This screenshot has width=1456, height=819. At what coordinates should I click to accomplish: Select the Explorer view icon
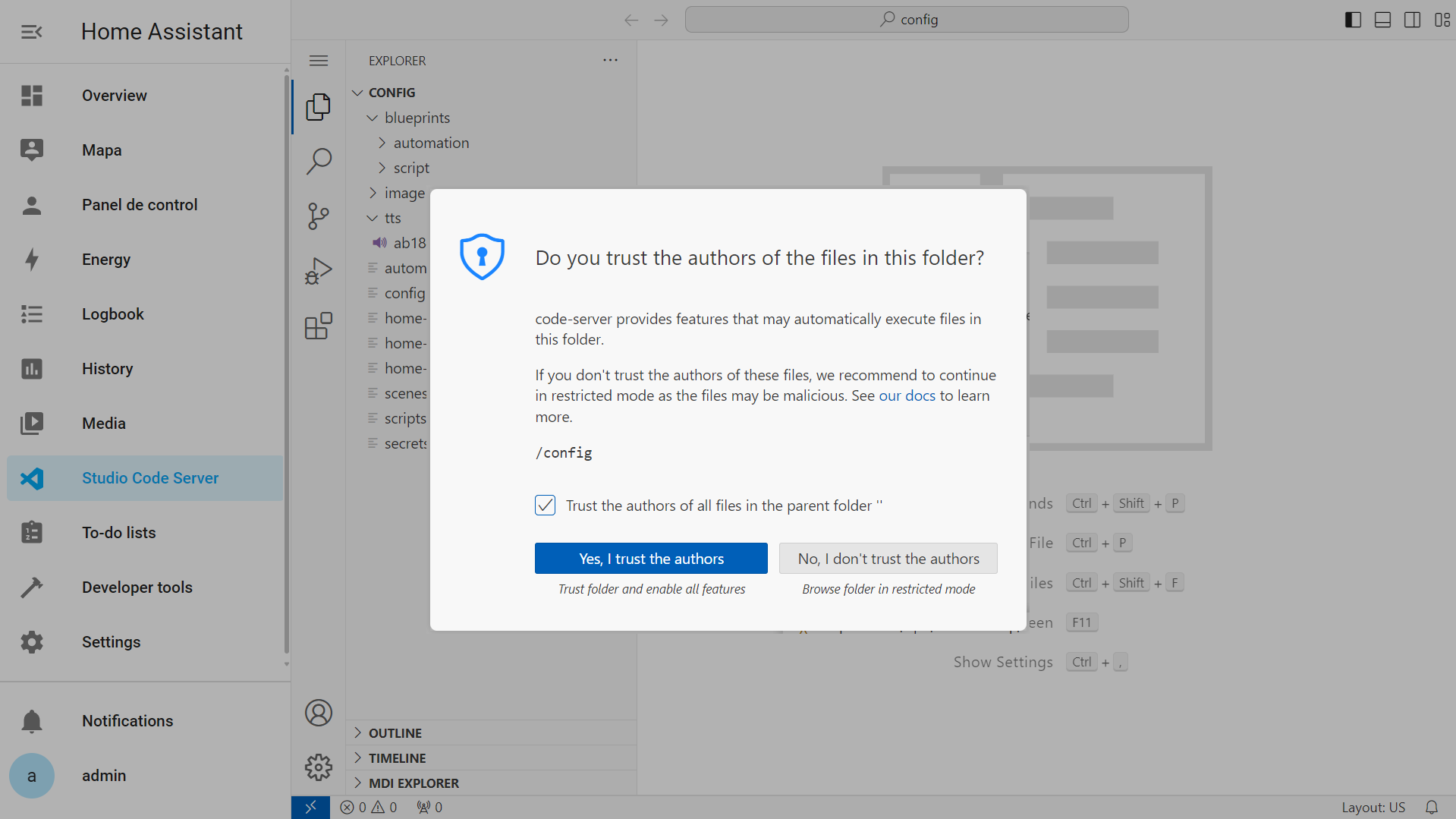(319, 107)
